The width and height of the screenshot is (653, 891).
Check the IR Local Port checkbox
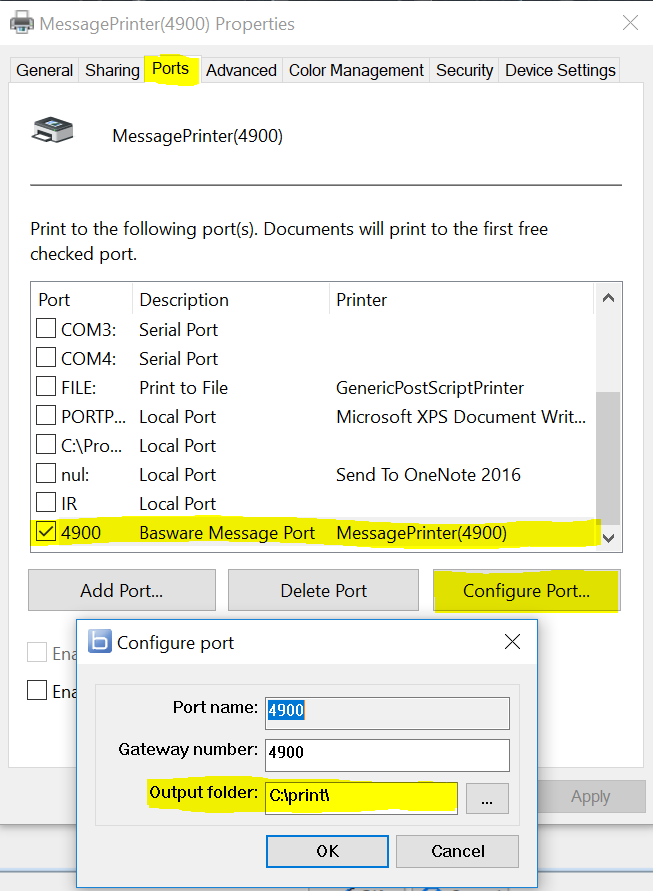click(x=45, y=502)
